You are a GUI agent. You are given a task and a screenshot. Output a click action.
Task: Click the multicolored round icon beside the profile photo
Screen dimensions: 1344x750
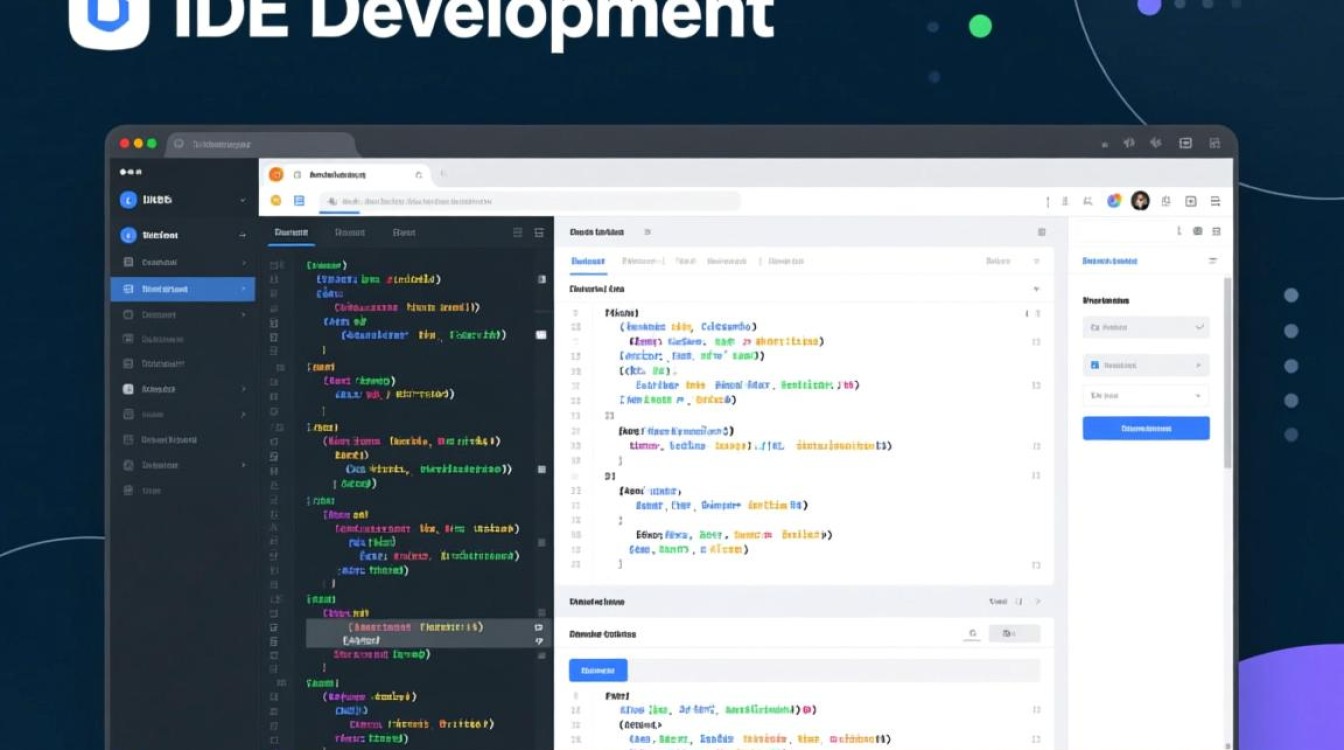click(x=1114, y=201)
